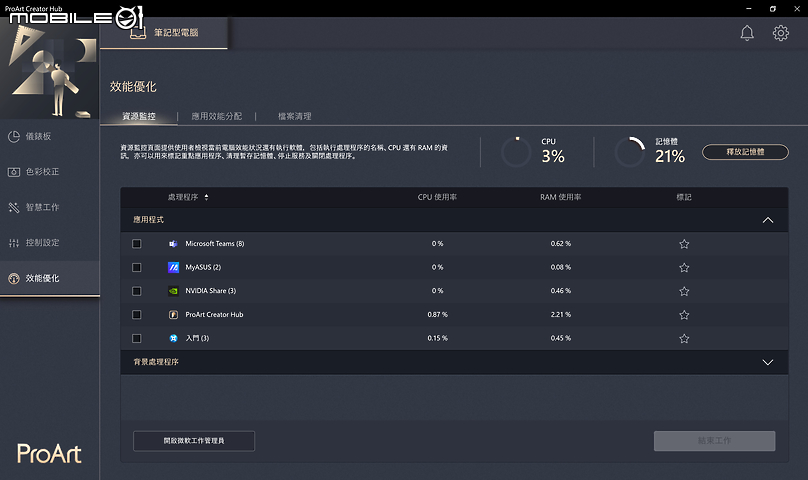
Task: Click the 入門 (3) process name
Action: 197,338
